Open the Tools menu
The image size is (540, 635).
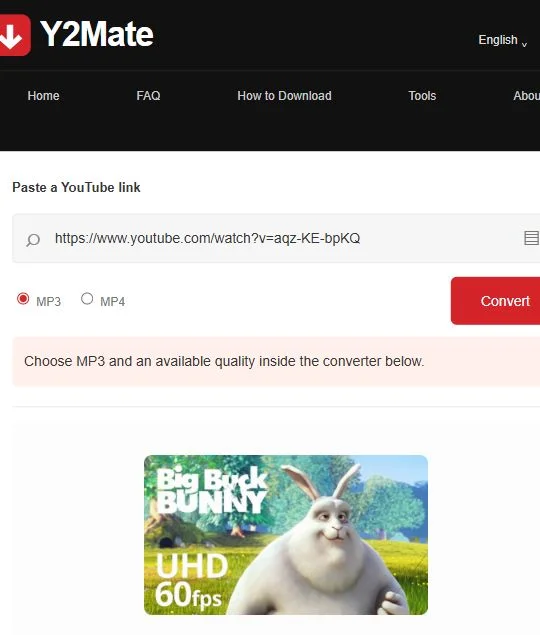pyautogui.click(x=422, y=96)
